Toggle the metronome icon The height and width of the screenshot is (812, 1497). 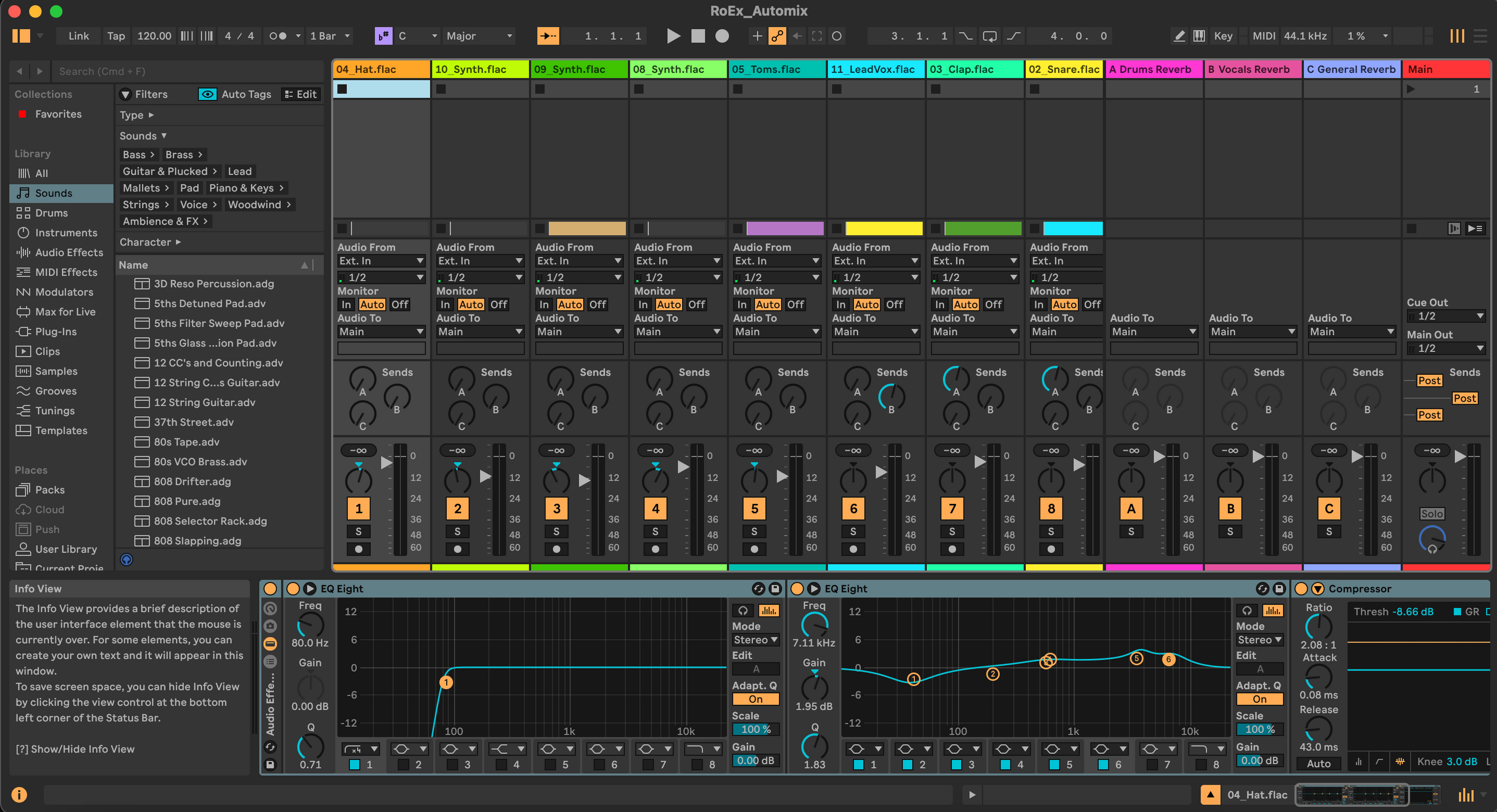click(278, 36)
